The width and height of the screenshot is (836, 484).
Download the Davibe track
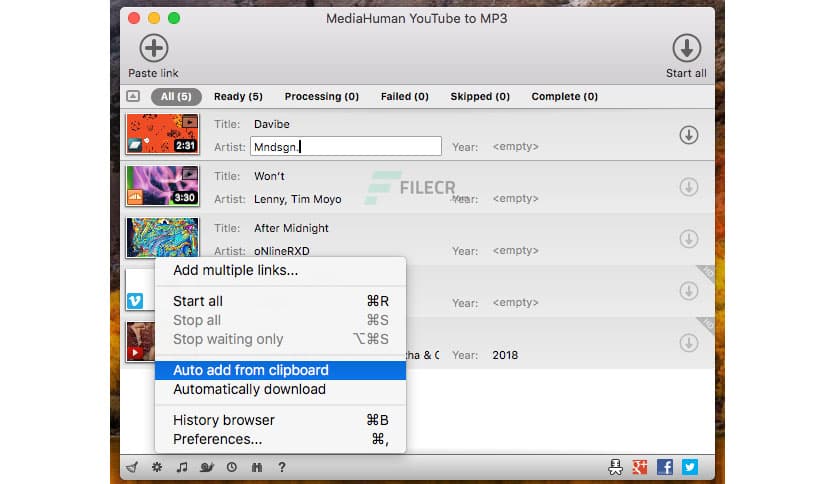point(688,135)
